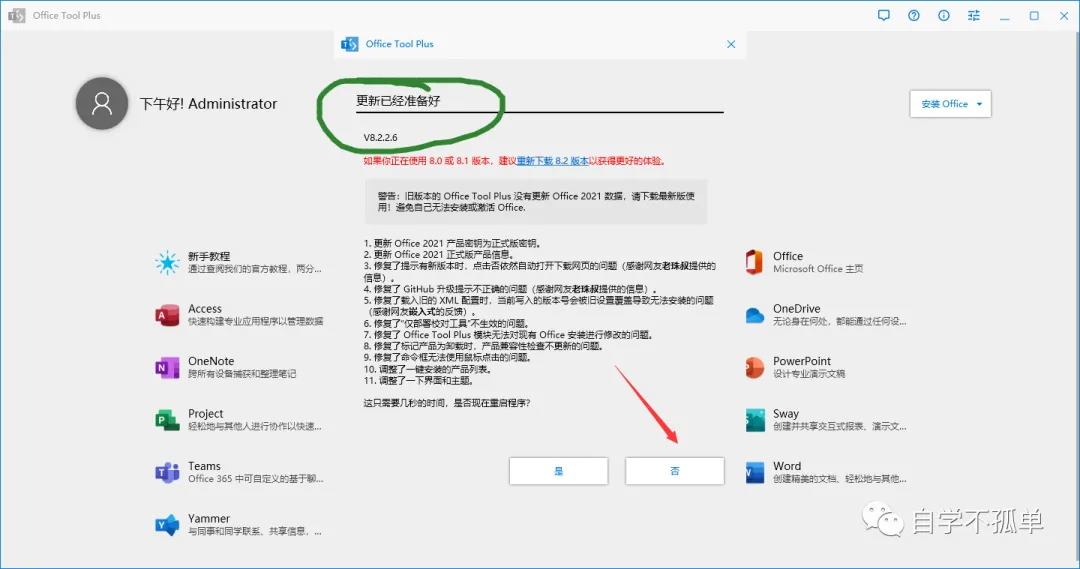
Task: Decline restart with the 否 button
Action: click(x=674, y=471)
